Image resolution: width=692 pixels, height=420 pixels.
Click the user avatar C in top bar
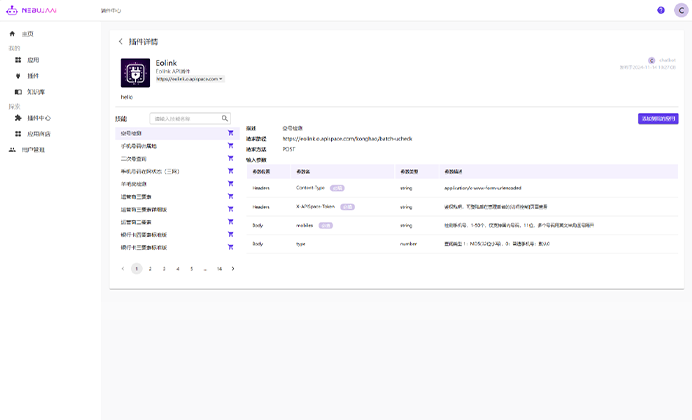pos(681,10)
